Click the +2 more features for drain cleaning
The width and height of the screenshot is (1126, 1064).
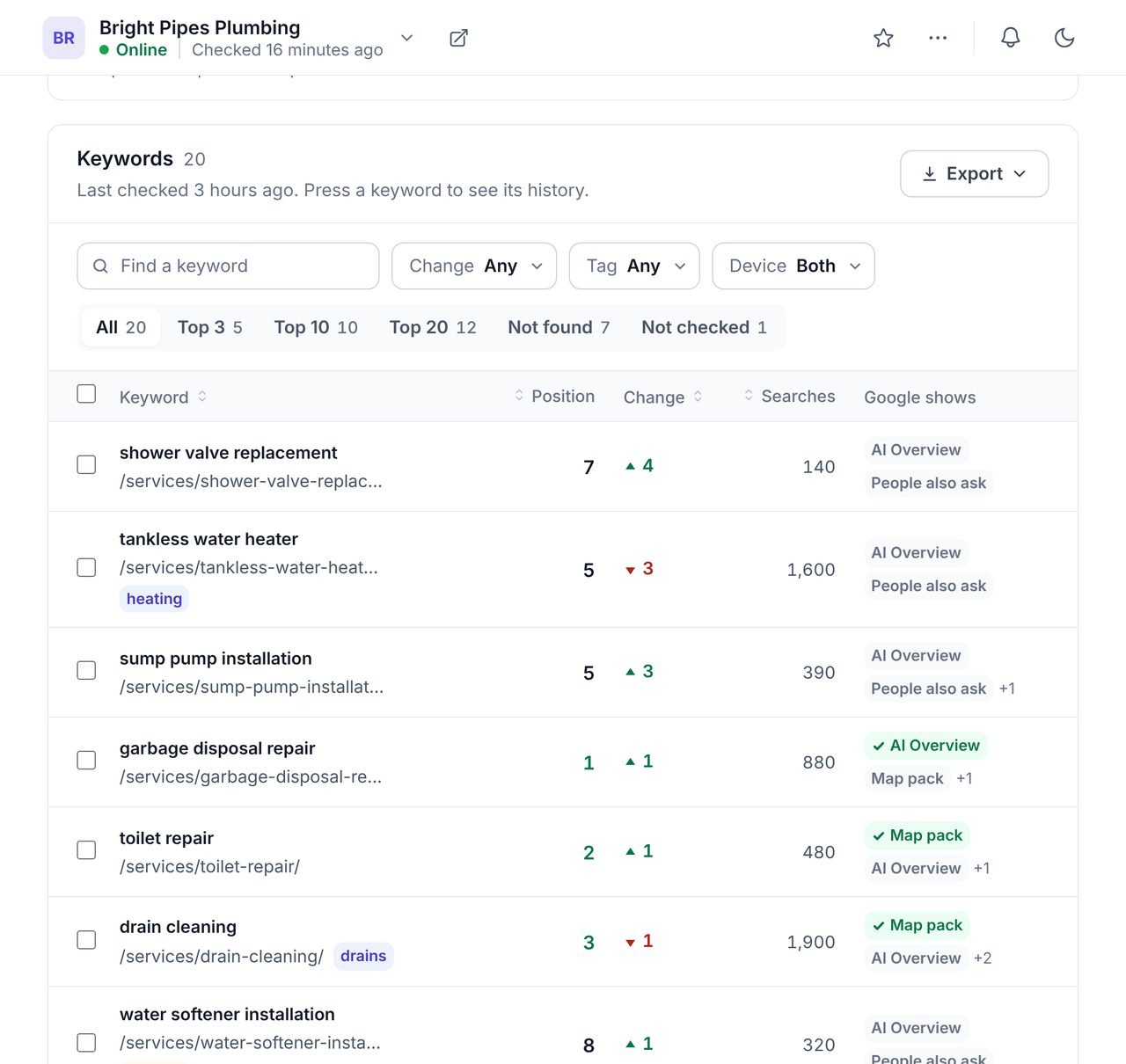(983, 958)
